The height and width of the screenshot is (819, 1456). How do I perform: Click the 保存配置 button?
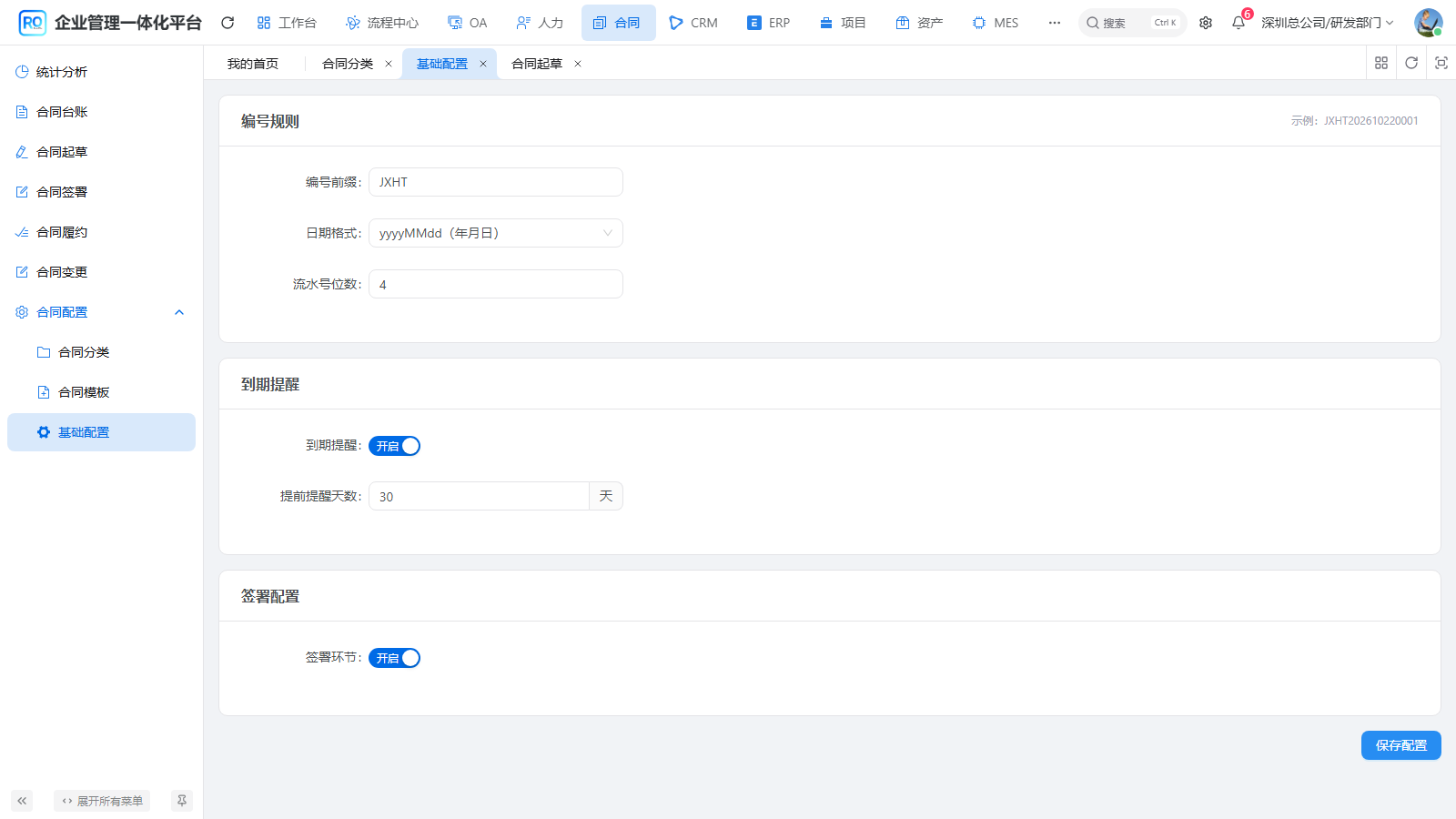[1401, 745]
